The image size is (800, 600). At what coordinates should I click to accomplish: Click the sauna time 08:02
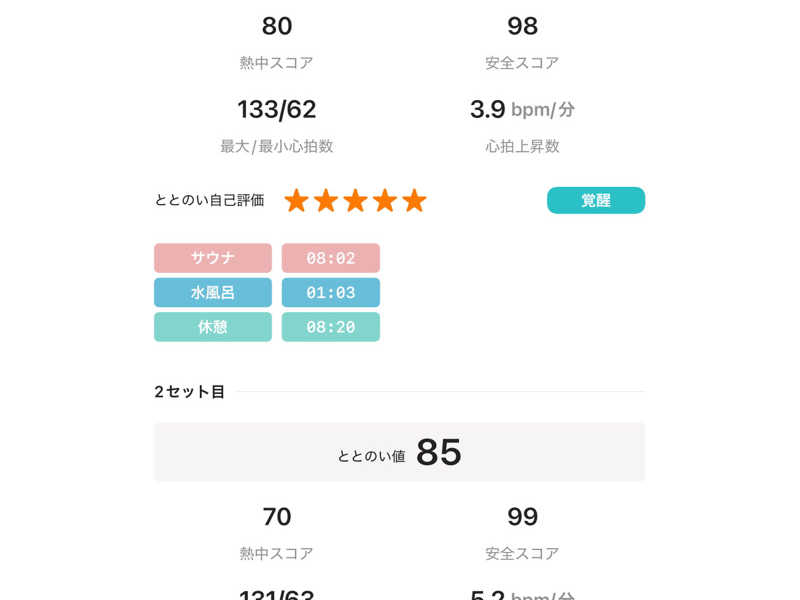pos(331,258)
